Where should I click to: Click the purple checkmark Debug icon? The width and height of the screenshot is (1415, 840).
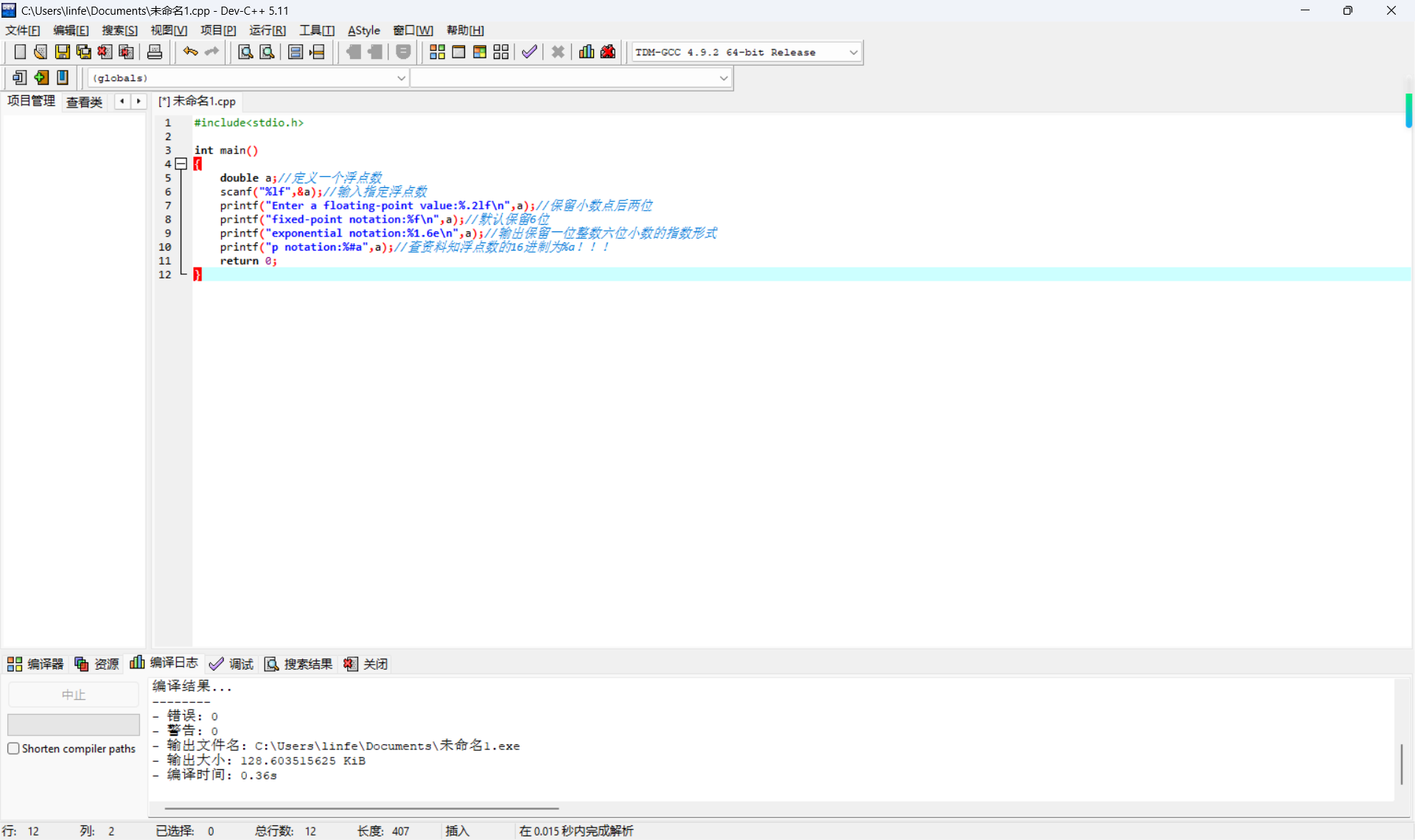tap(529, 52)
